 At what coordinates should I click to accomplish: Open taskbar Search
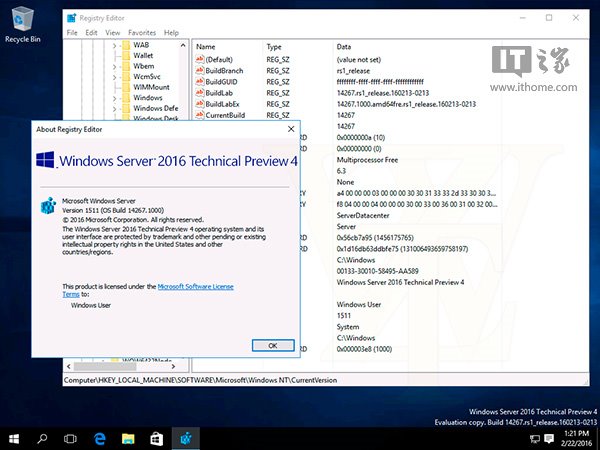pyautogui.click(x=42, y=439)
